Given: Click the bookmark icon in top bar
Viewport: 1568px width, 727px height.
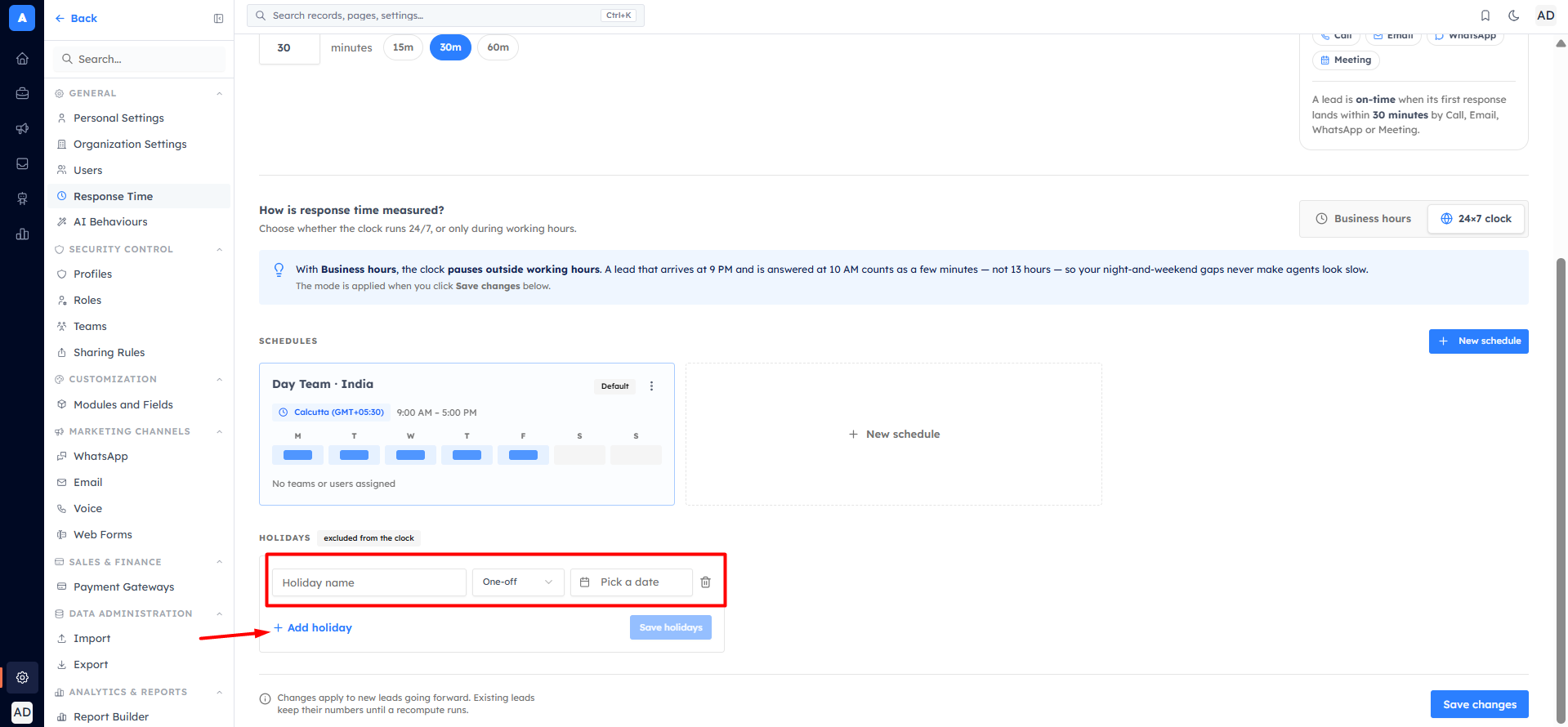Looking at the screenshot, I should point(1485,16).
